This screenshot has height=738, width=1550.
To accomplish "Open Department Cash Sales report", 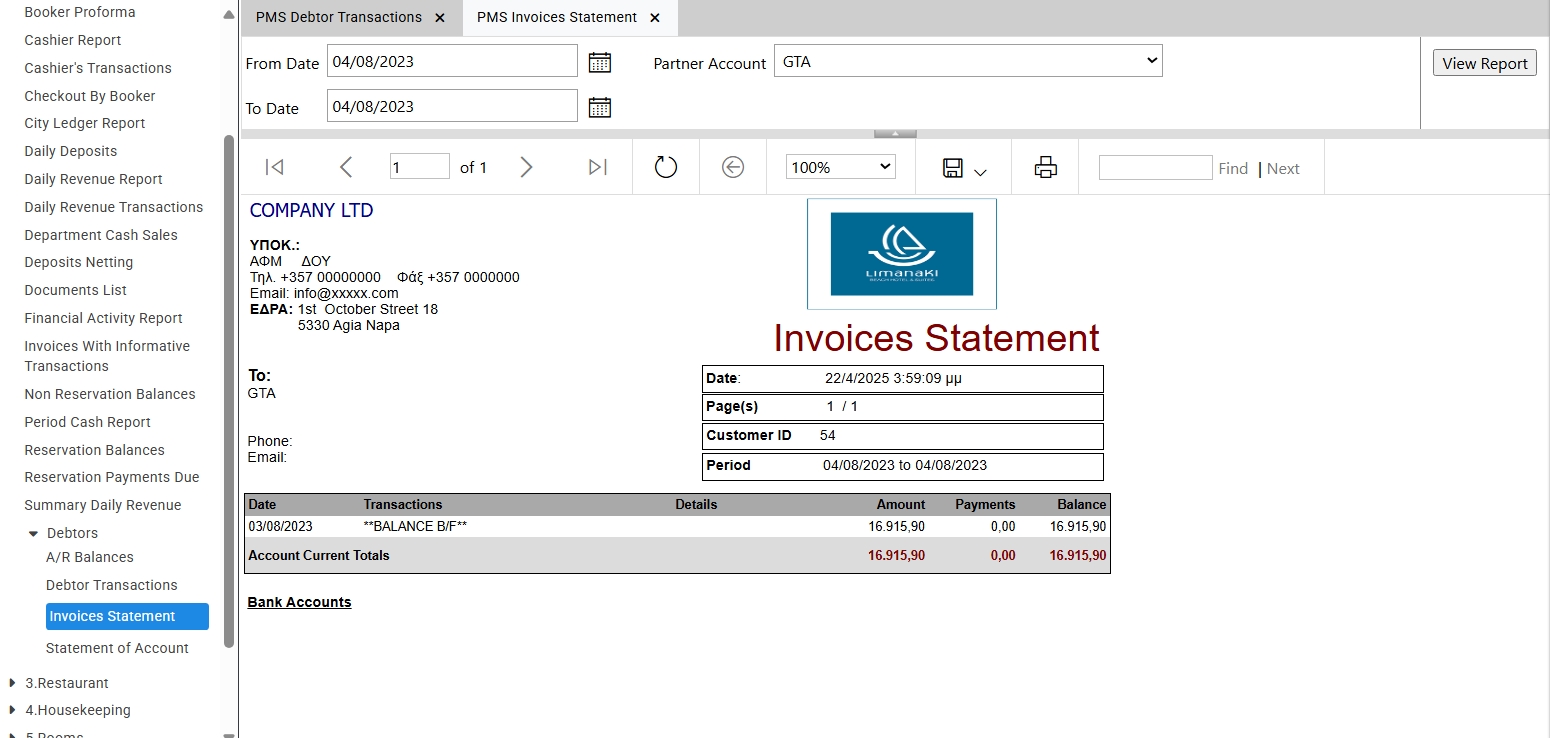I will 101,235.
